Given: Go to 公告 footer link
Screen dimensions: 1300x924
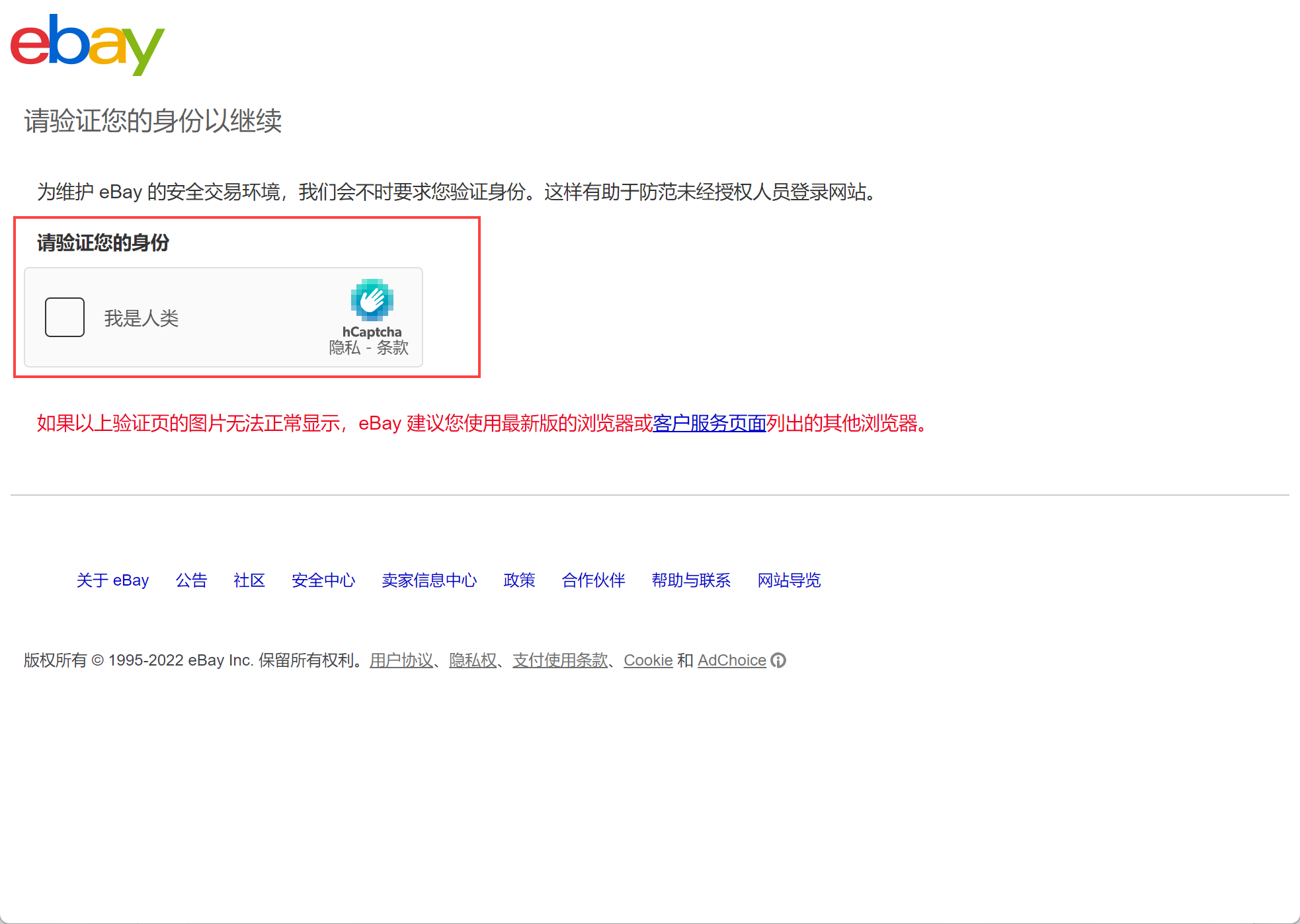Looking at the screenshot, I should click(x=191, y=580).
